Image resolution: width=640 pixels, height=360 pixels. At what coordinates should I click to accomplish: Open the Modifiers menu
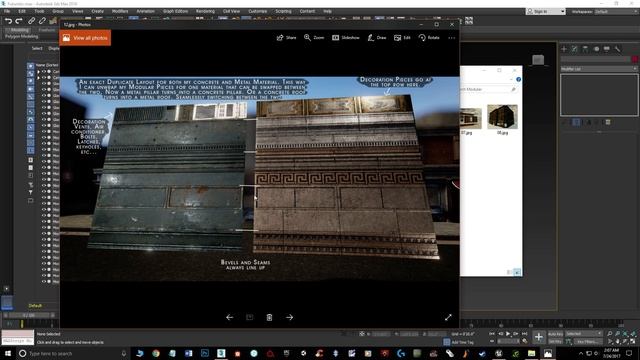tap(120, 11)
